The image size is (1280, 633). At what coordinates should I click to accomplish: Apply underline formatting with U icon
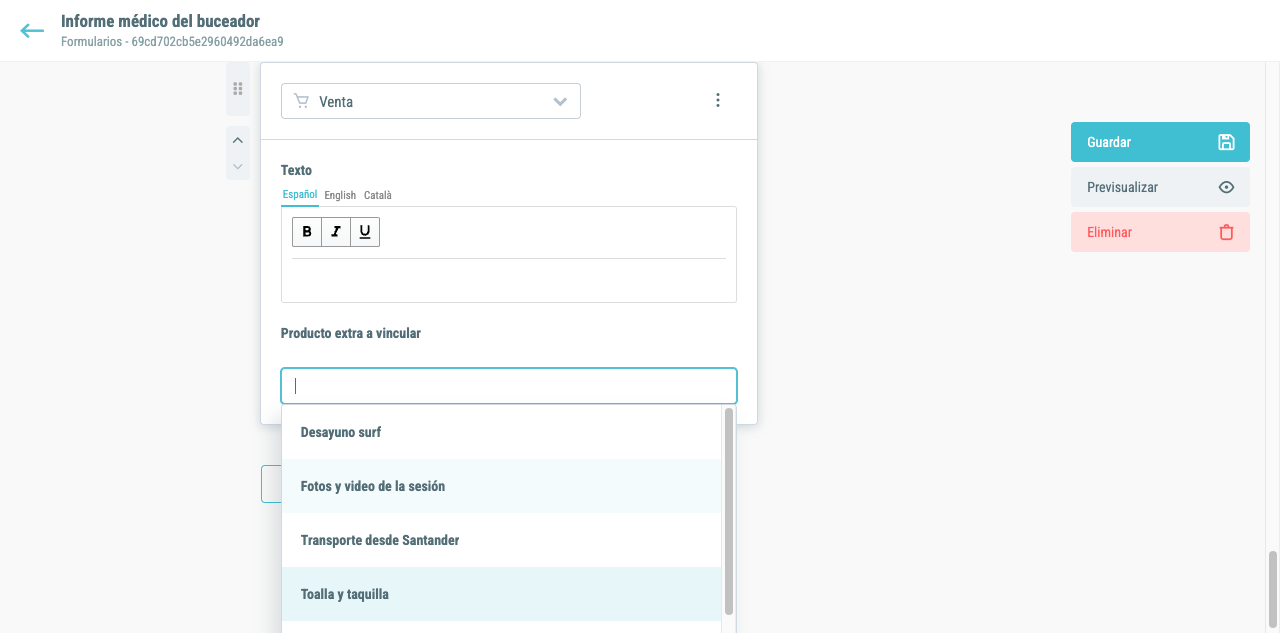(x=365, y=232)
